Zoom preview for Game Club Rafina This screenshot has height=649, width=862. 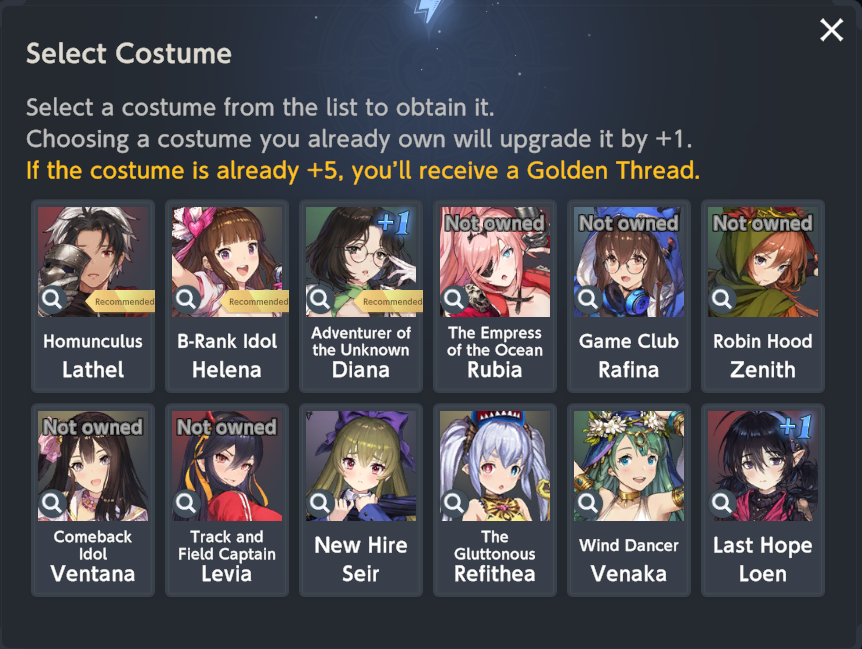click(588, 299)
